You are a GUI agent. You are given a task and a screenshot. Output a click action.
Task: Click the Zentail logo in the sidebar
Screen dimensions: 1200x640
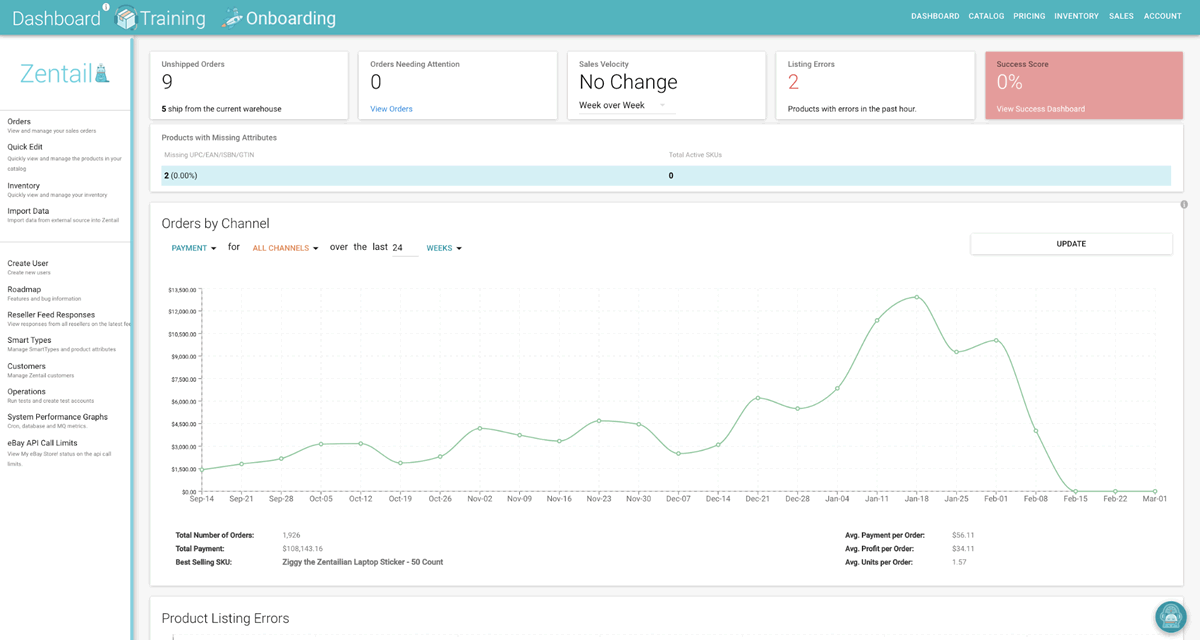[x=65, y=73]
